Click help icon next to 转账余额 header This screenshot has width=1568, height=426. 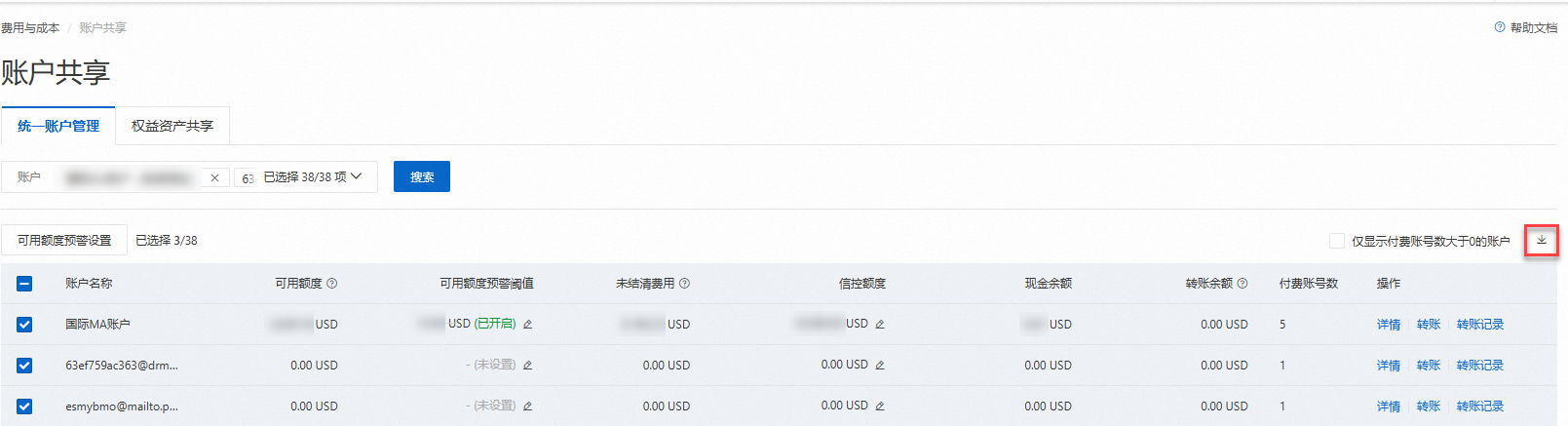click(1243, 284)
